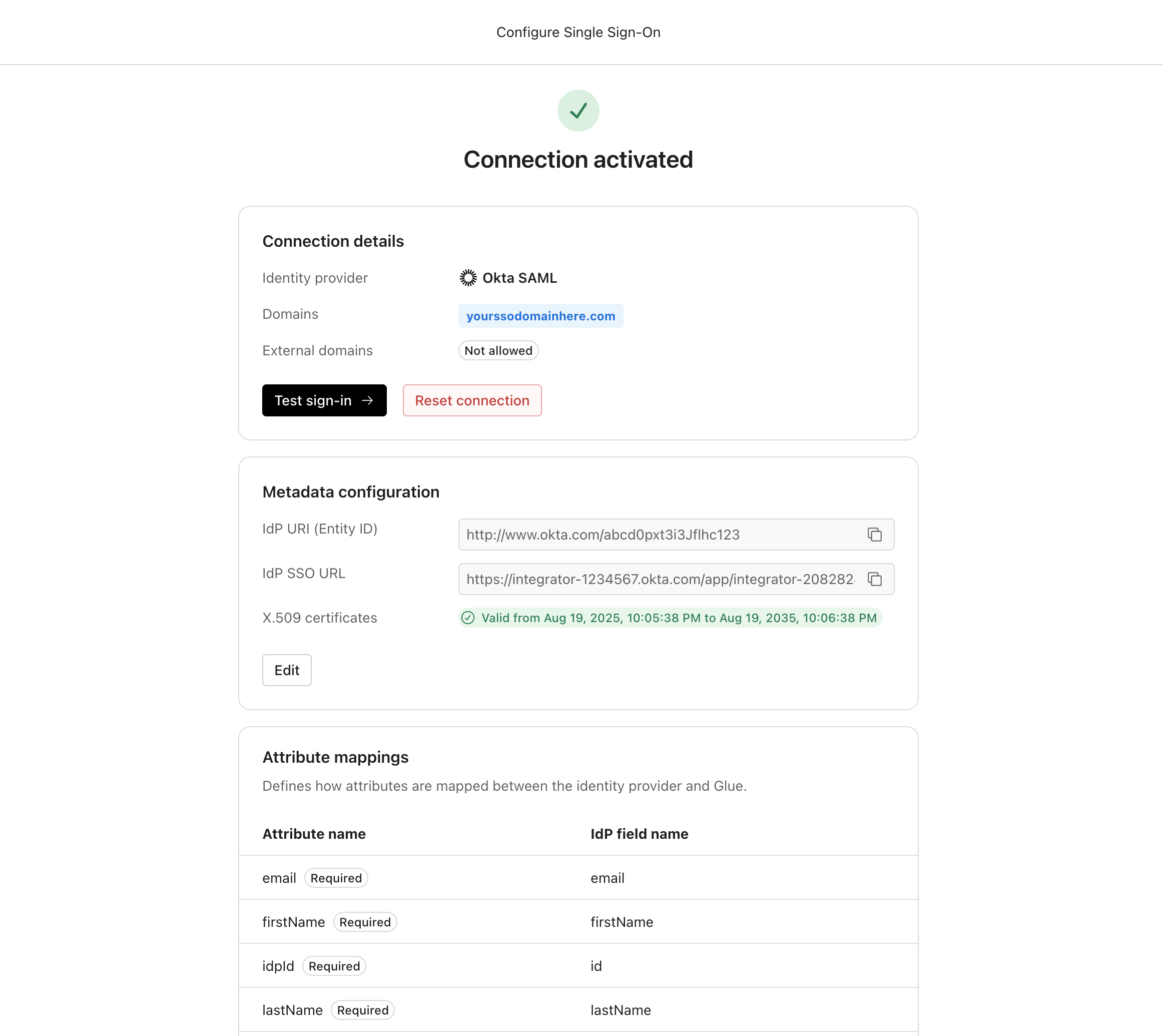Click the IdP field name column header
Viewport: 1163px width, 1036px height.
pyautogui.click(x=639, y=834)
